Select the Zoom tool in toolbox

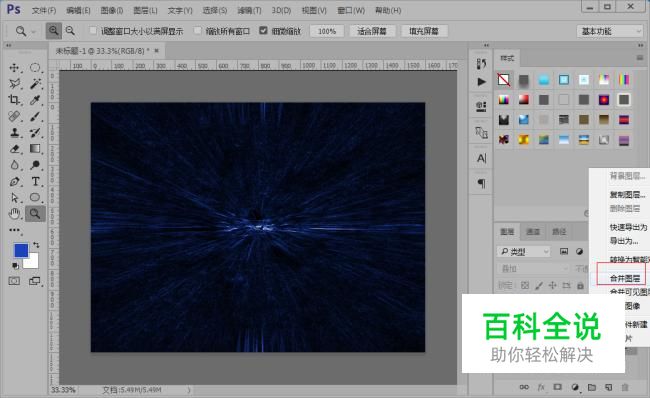35,214
